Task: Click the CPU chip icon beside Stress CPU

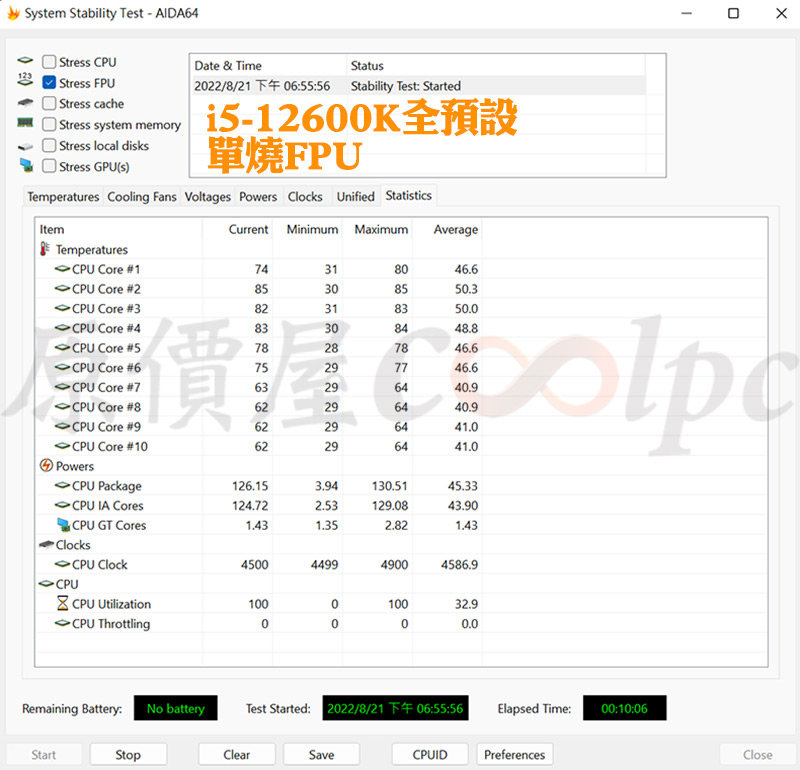Action: pos(25,61)
